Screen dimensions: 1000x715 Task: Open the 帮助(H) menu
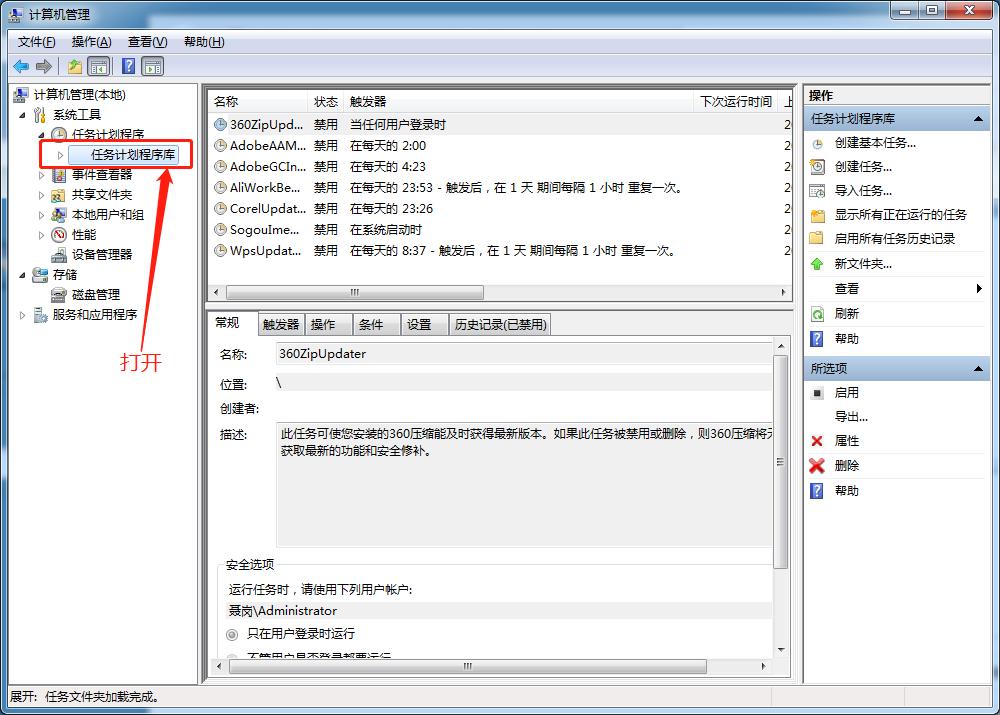pos(204,42)
